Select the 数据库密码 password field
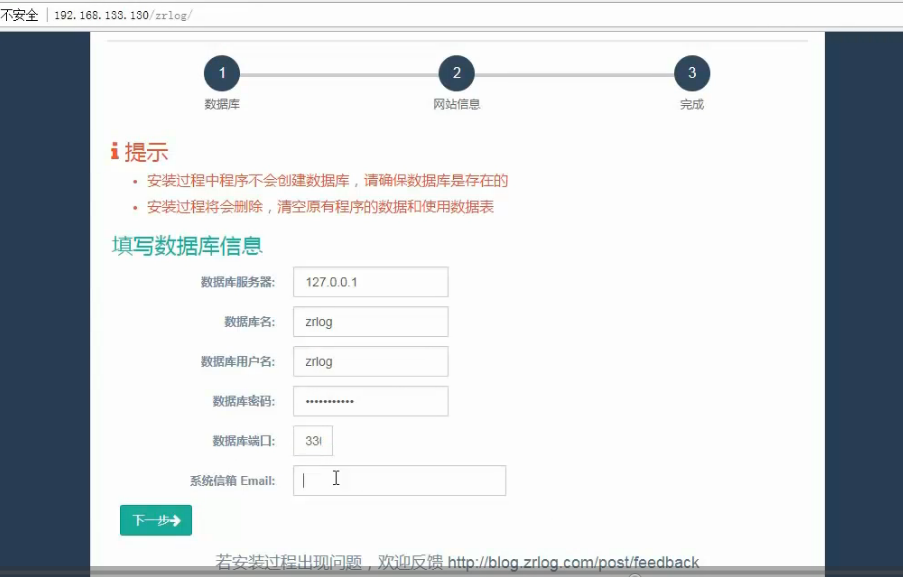Image resolution: width=903 pixels, height=577 pixels. [370, 401]
